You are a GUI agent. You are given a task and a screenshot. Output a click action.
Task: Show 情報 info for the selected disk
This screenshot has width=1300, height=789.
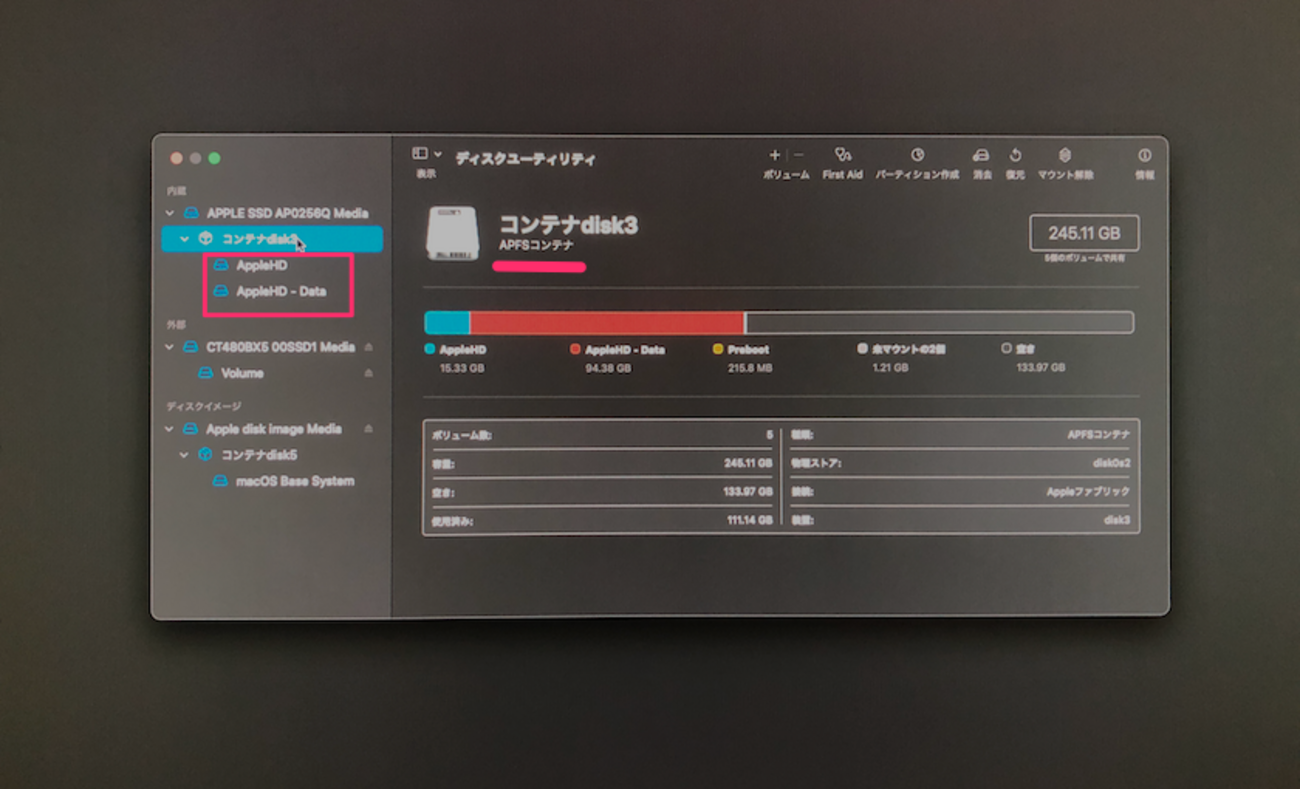pyautogui.click(x=1144, y=155)
